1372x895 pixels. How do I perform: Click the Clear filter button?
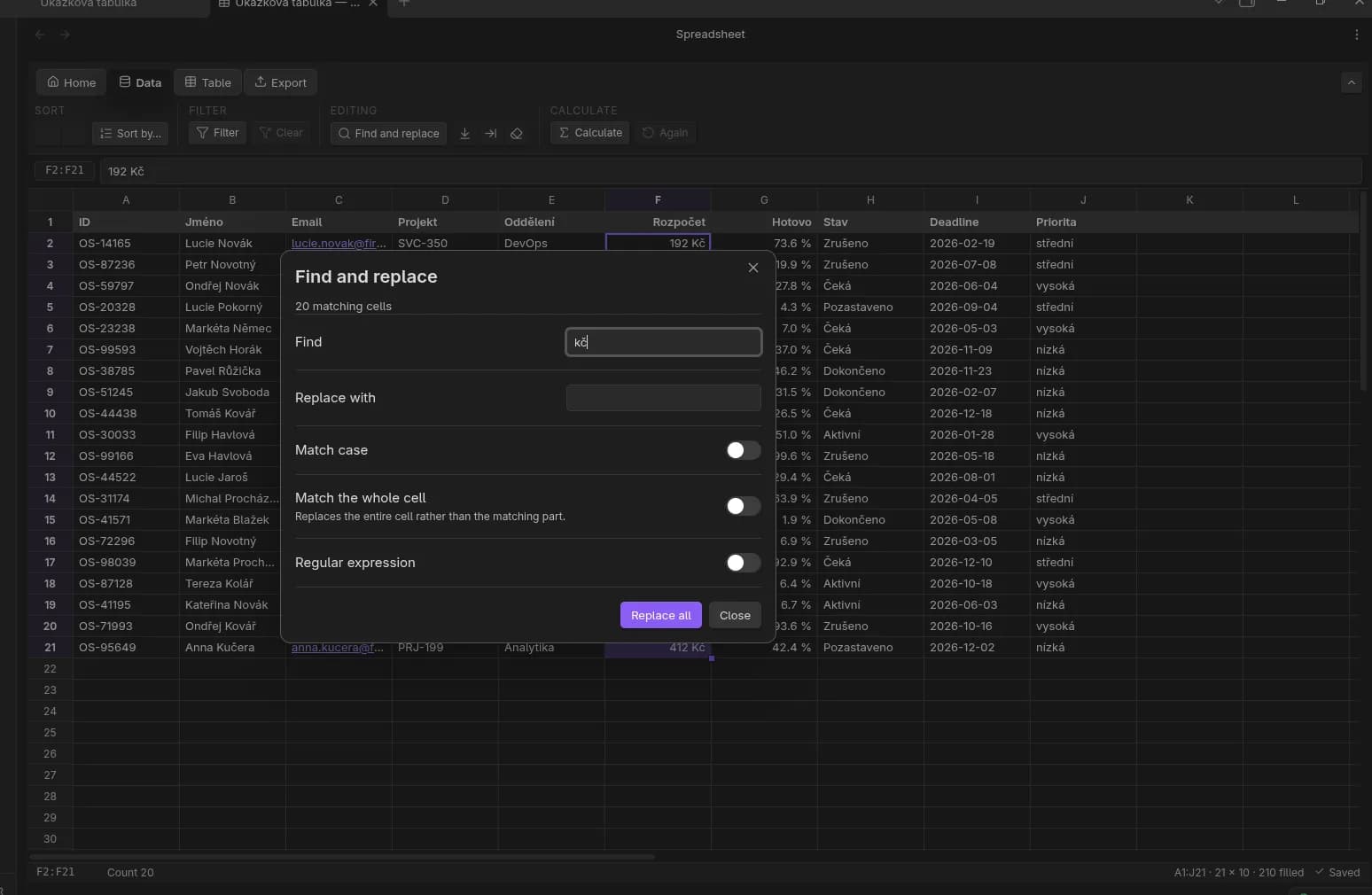tap(280, 133)
